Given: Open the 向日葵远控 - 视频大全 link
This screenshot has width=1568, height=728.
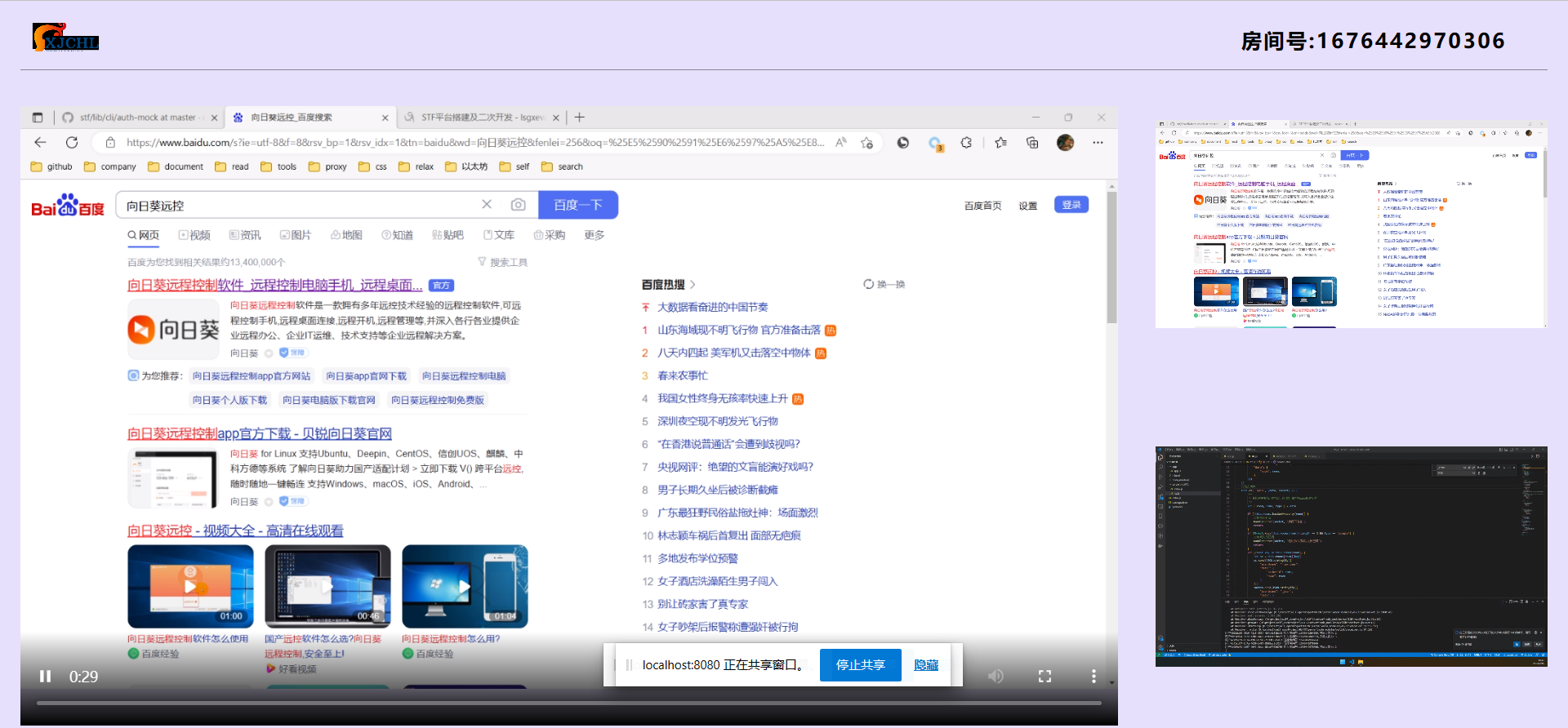Looking at the screenshot, I should (x=235, y=530).
